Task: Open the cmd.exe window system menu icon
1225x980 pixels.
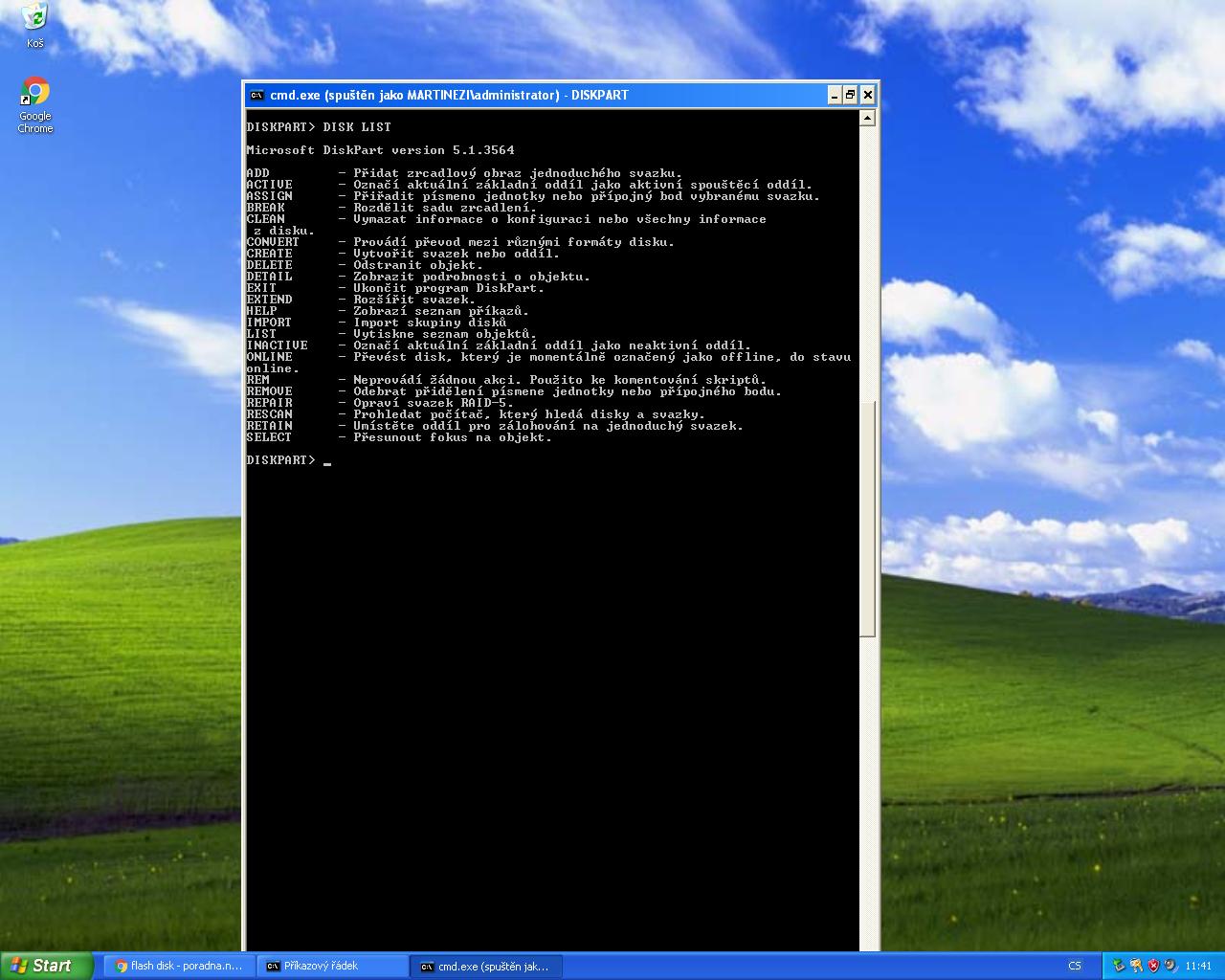Action: coord(256,95)
